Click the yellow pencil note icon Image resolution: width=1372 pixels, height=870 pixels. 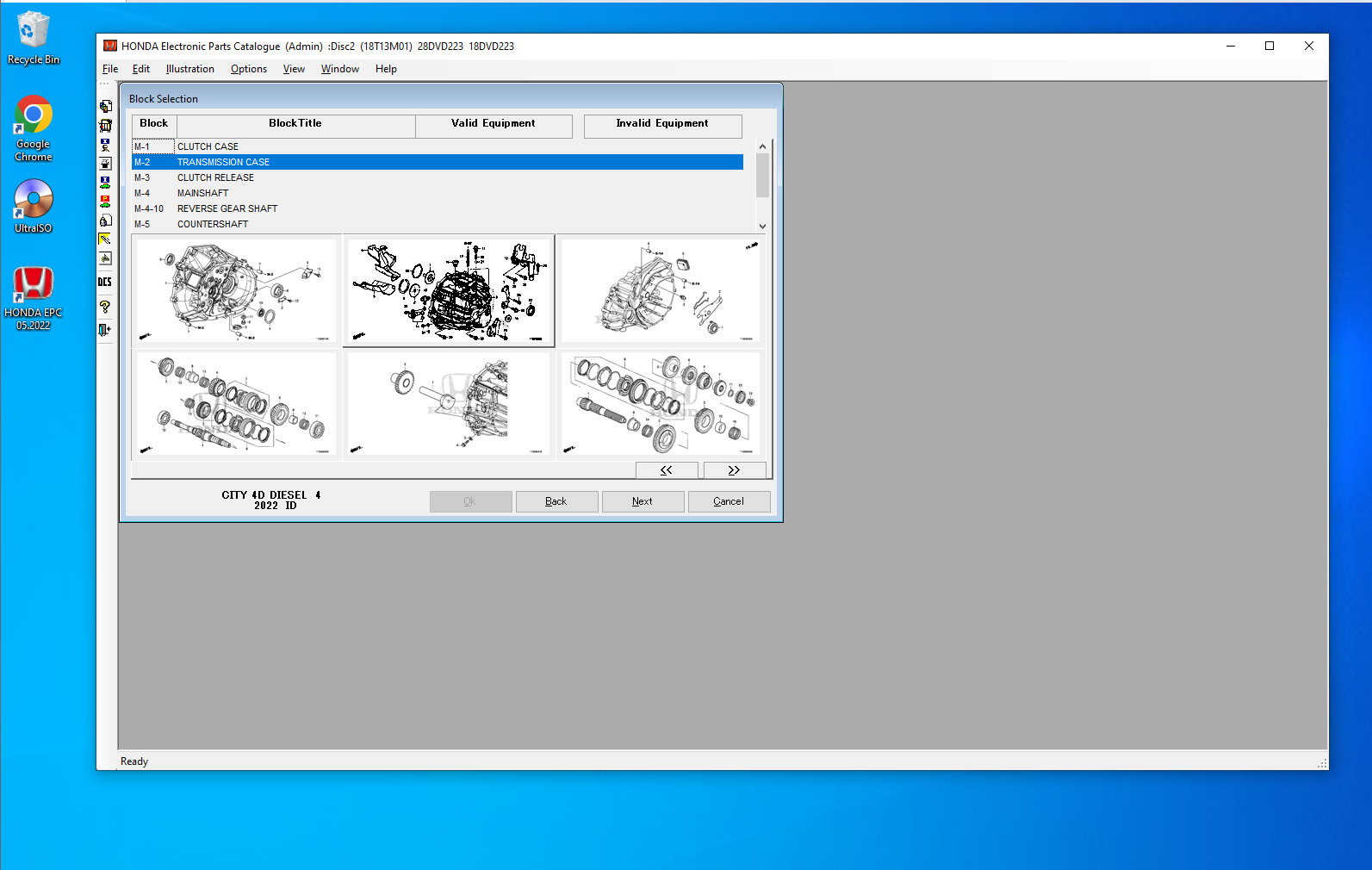105,239
